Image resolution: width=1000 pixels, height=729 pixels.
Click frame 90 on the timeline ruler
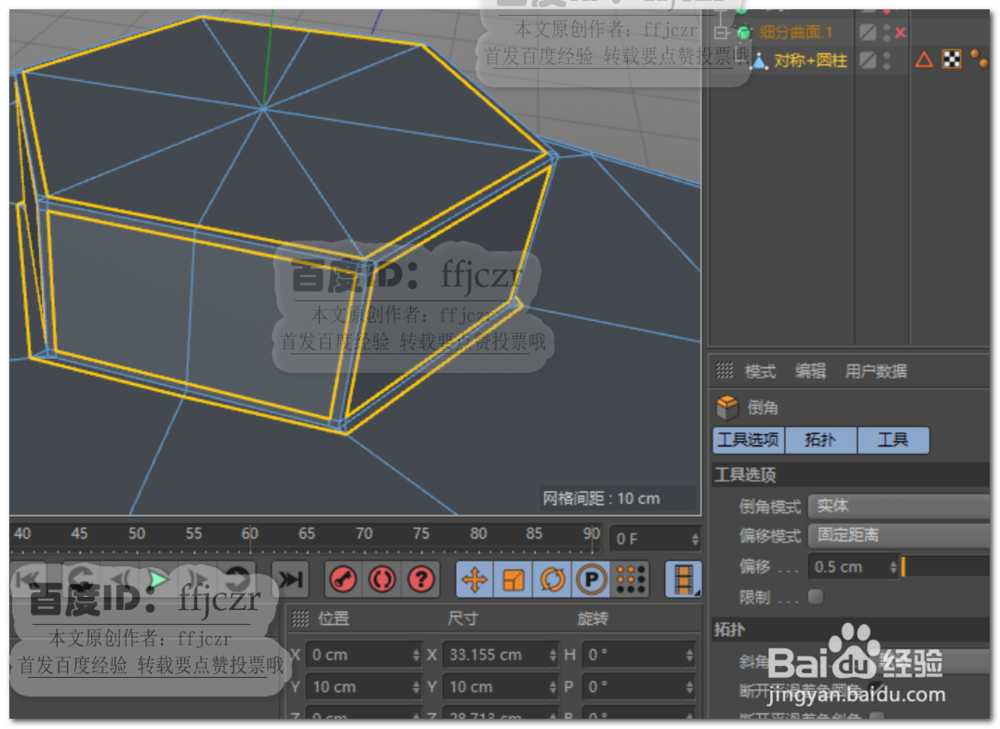tap(591, 533)
